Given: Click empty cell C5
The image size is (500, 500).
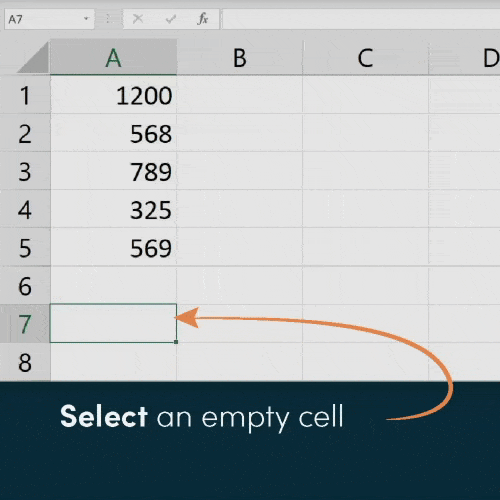Looking at the screenshot, I should point(365,247).
